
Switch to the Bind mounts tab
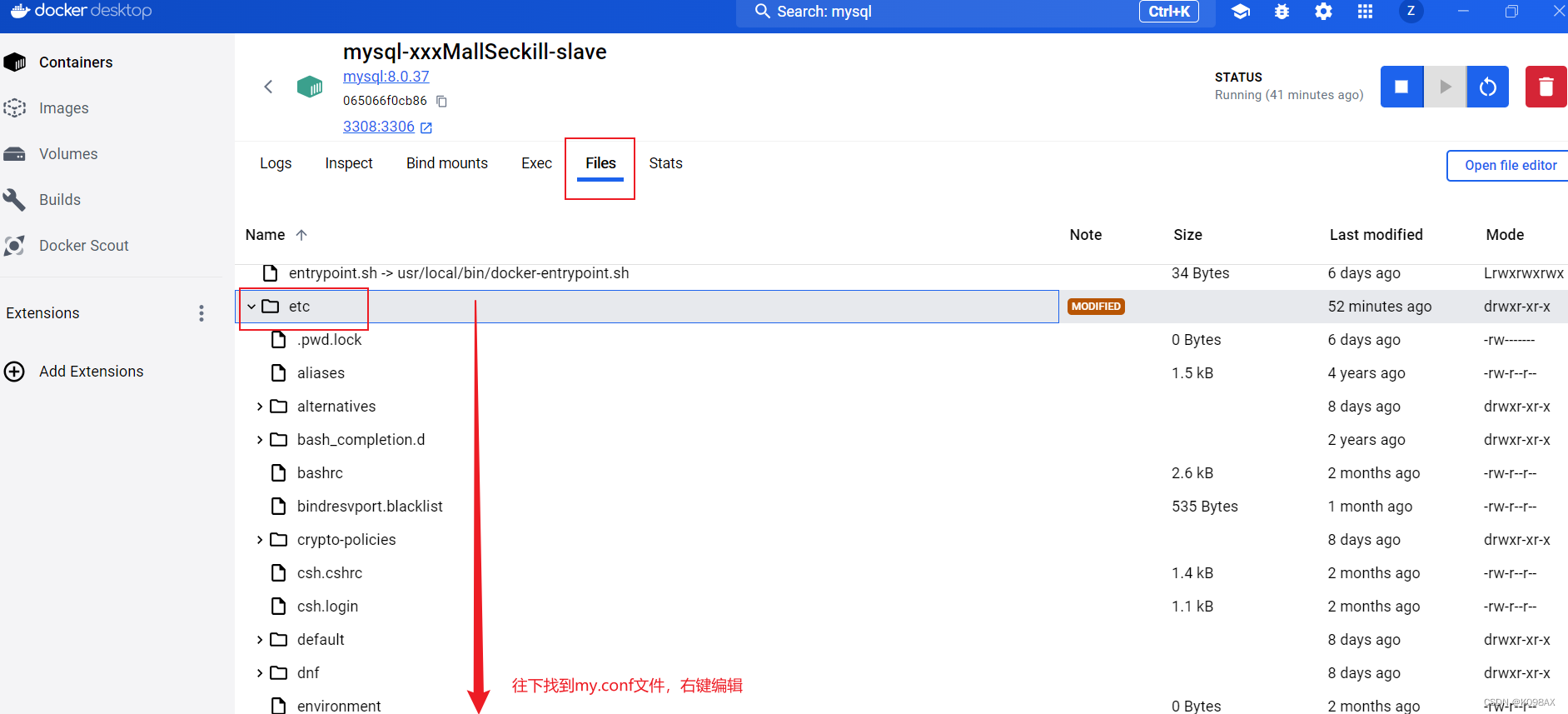coord(447,163)
